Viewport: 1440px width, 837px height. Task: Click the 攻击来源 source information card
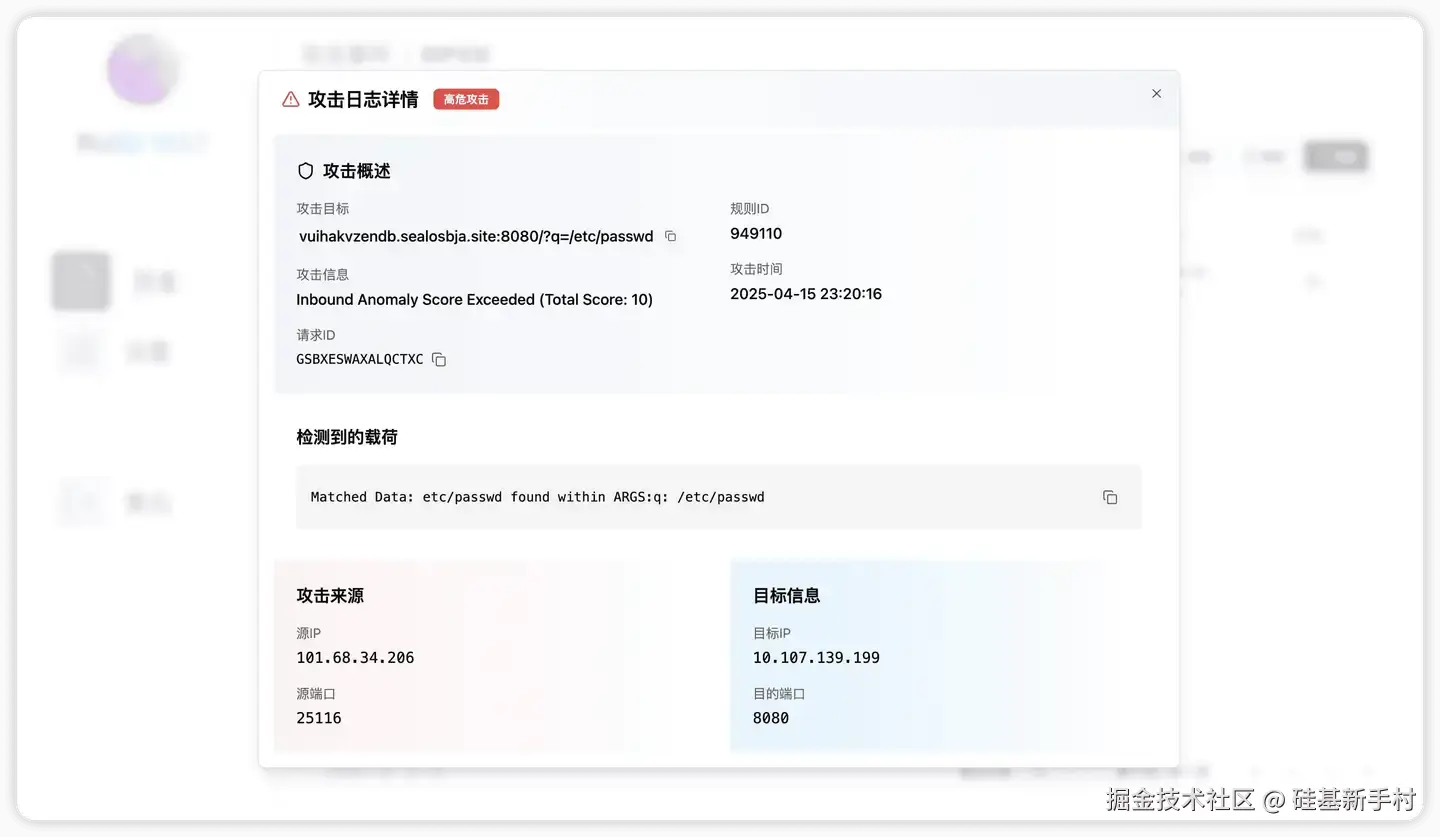[x=490, y=655]
